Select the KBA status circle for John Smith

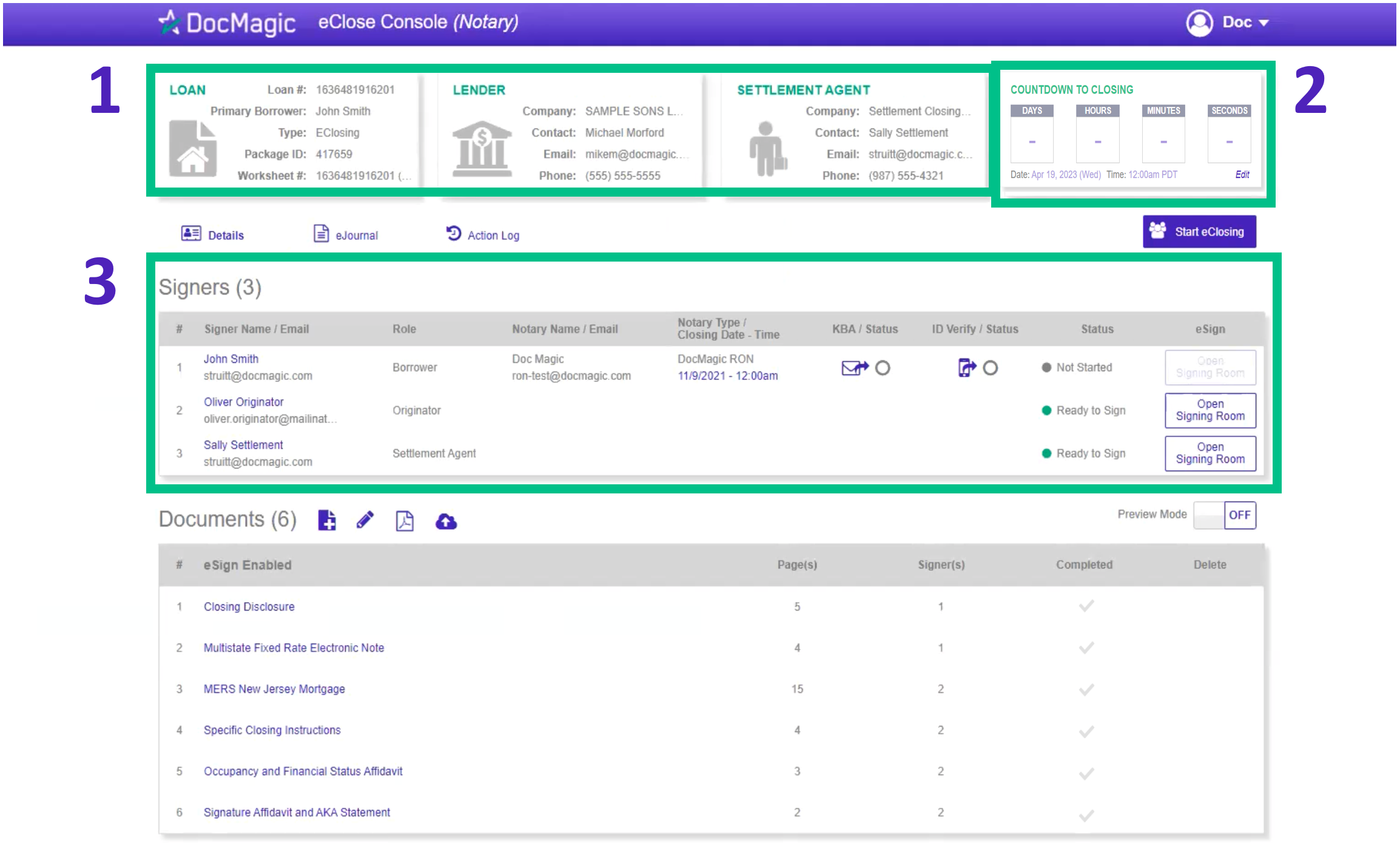(883, 368)
